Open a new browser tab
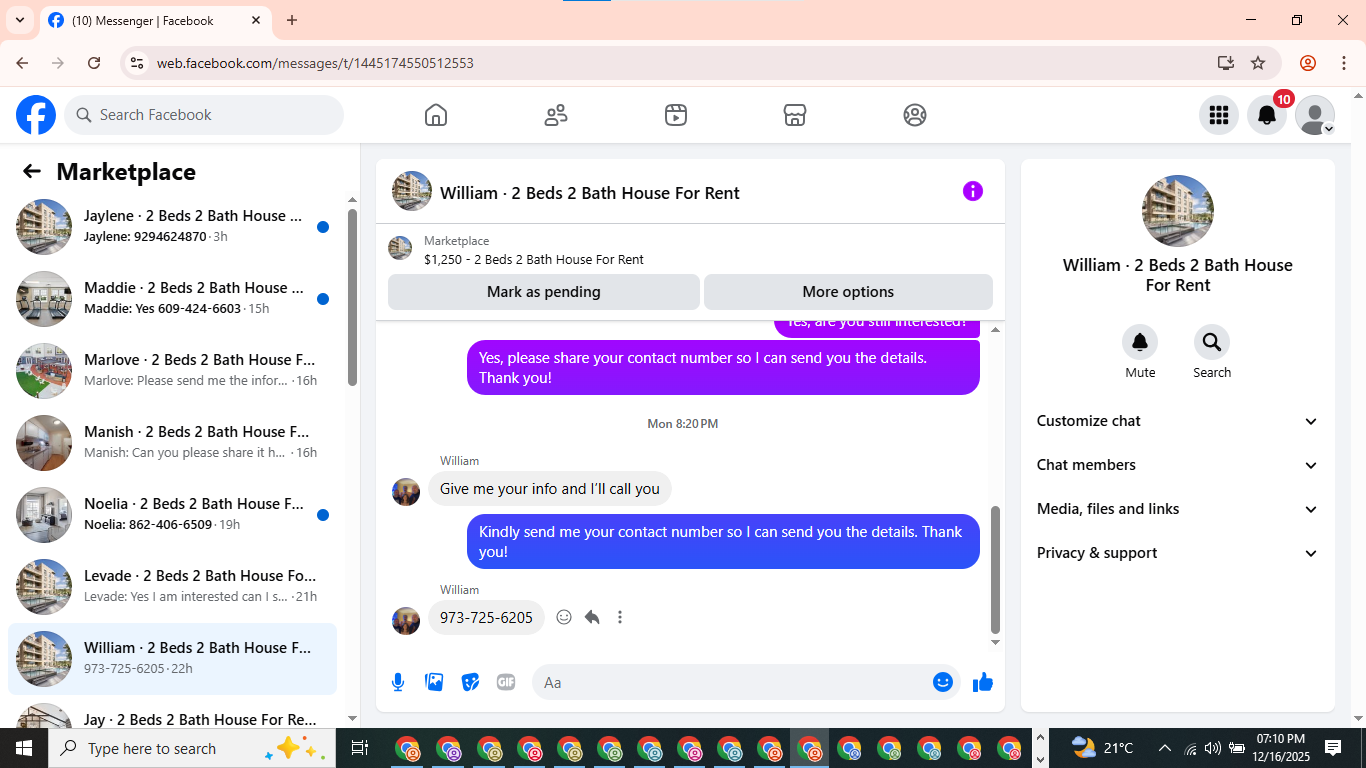 tap(292, 20)
